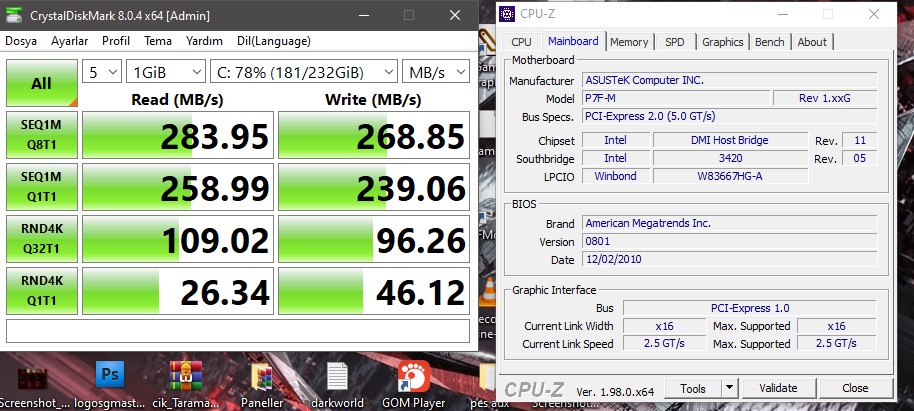Switch to the SPD tab in CPU-Z
This screenshot has height=411, width=914.
[x=674, y=42]
